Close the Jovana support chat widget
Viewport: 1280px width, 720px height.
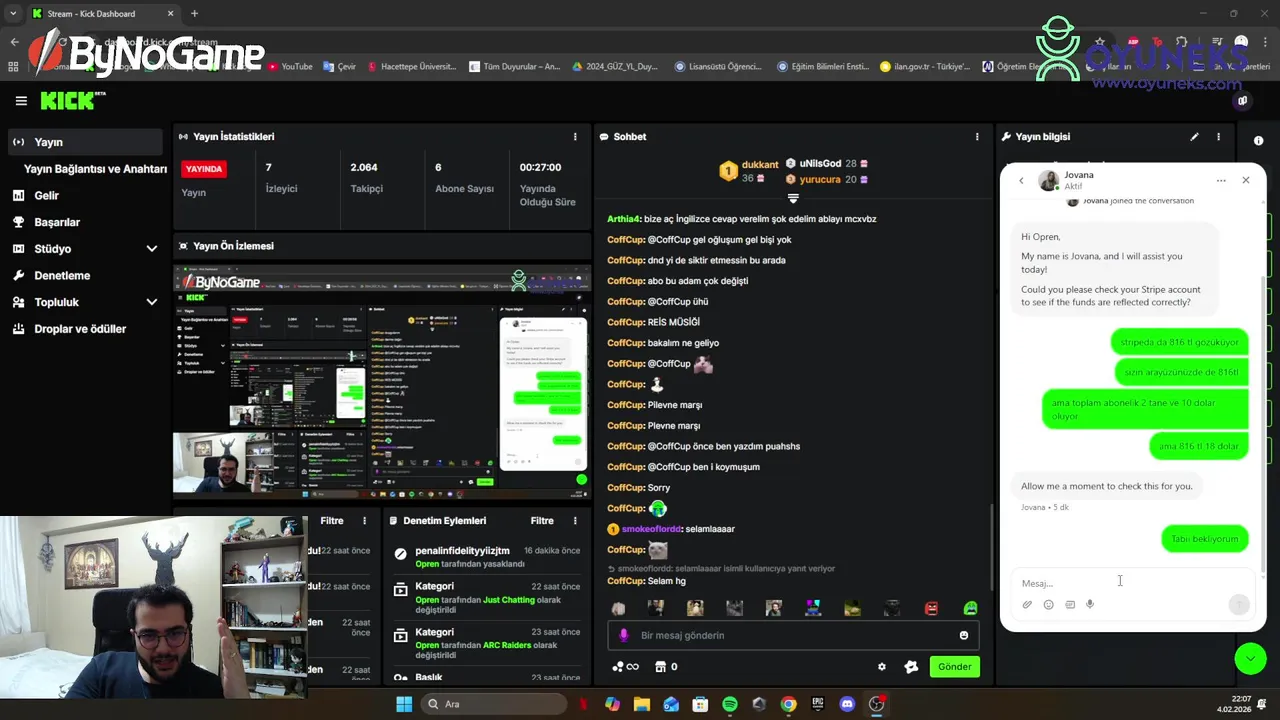[x=1245, y=180]
